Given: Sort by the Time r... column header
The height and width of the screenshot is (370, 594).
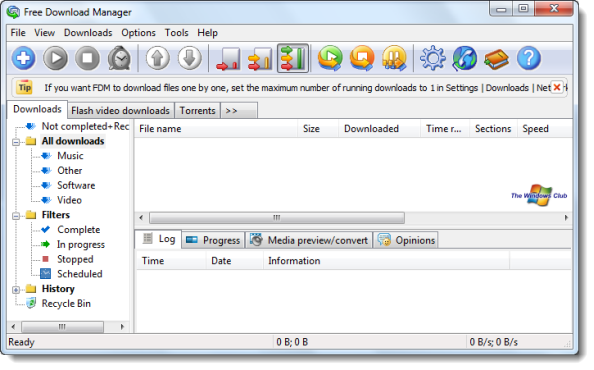Looking at the screenshot, I should point(445,129).
